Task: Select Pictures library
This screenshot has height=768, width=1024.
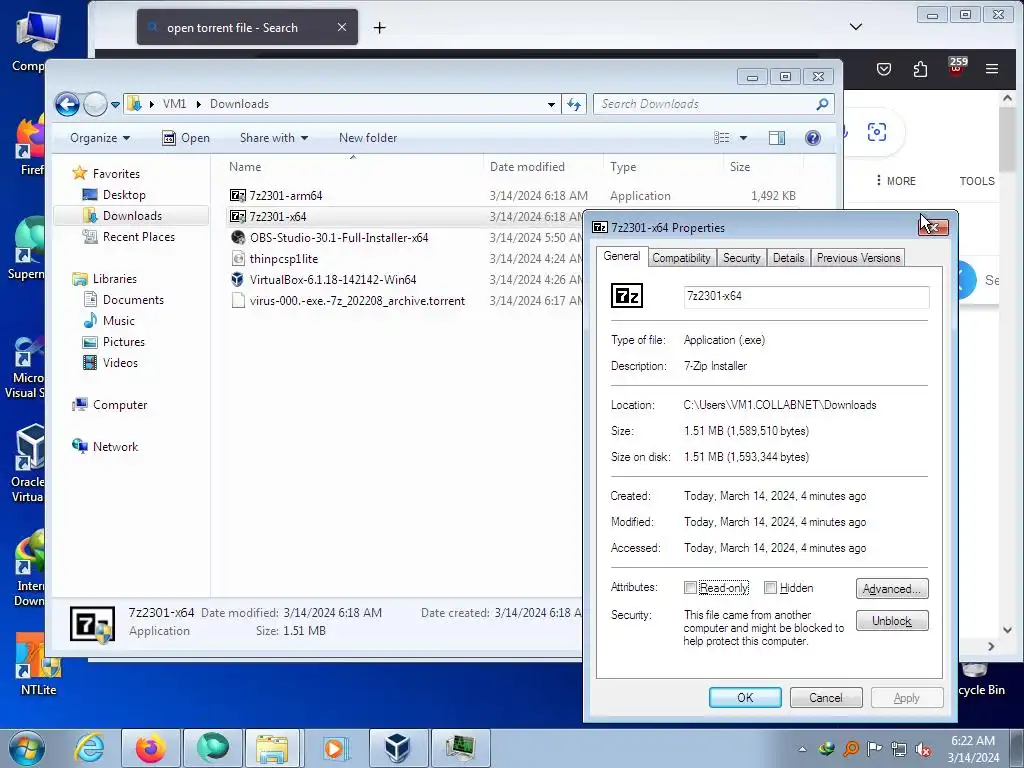Action: (114, 342)
